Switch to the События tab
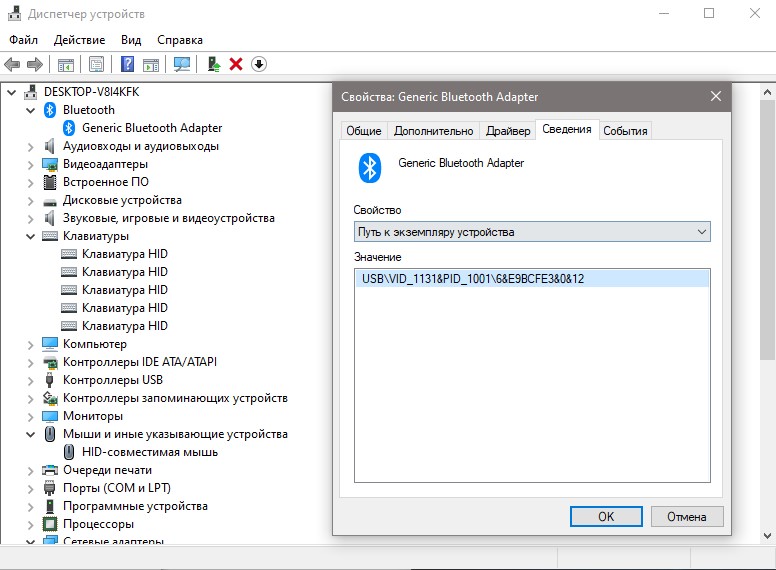The height and width of the screenshot is (570, 776). [625, 131]
